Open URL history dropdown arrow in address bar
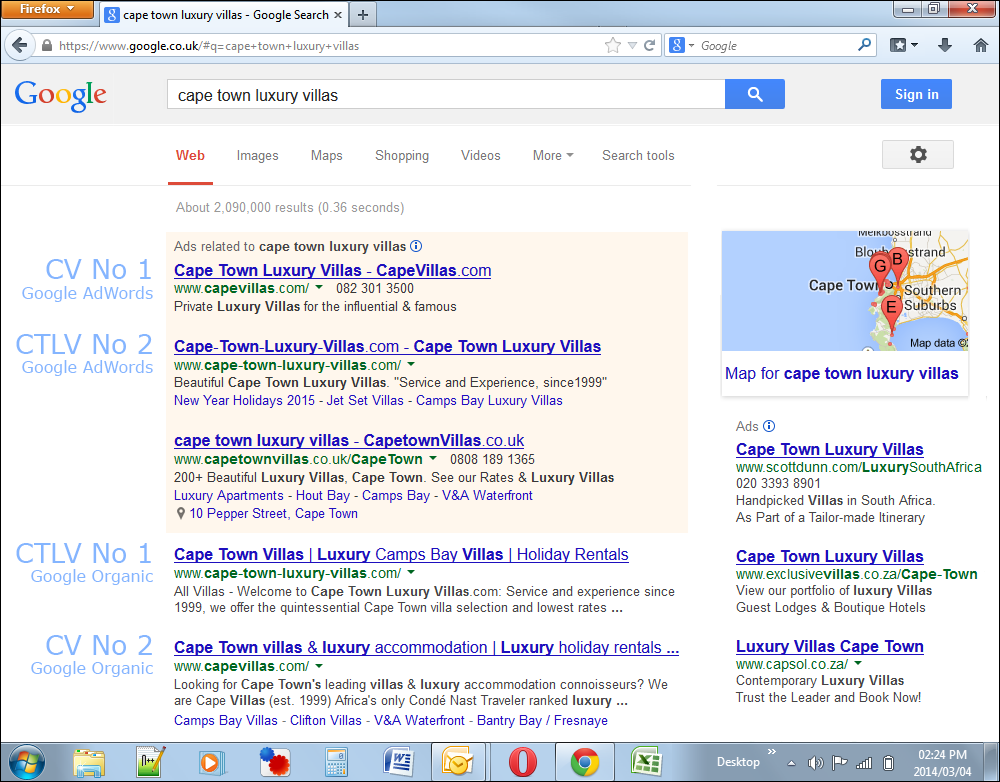Viewport: 1000px width, 782px height. click(x=632, y=45)
